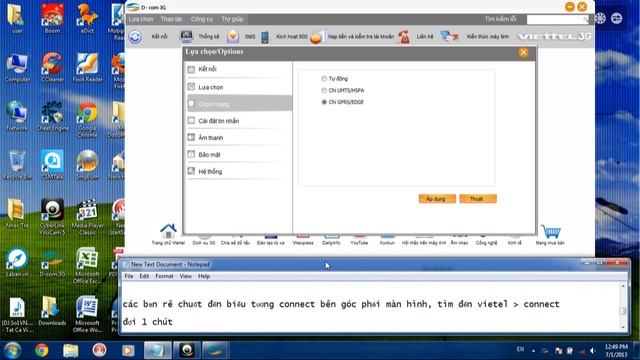Open the SMS envelope icon
Screen dimensions: 640x360
(x=233, y=37)
